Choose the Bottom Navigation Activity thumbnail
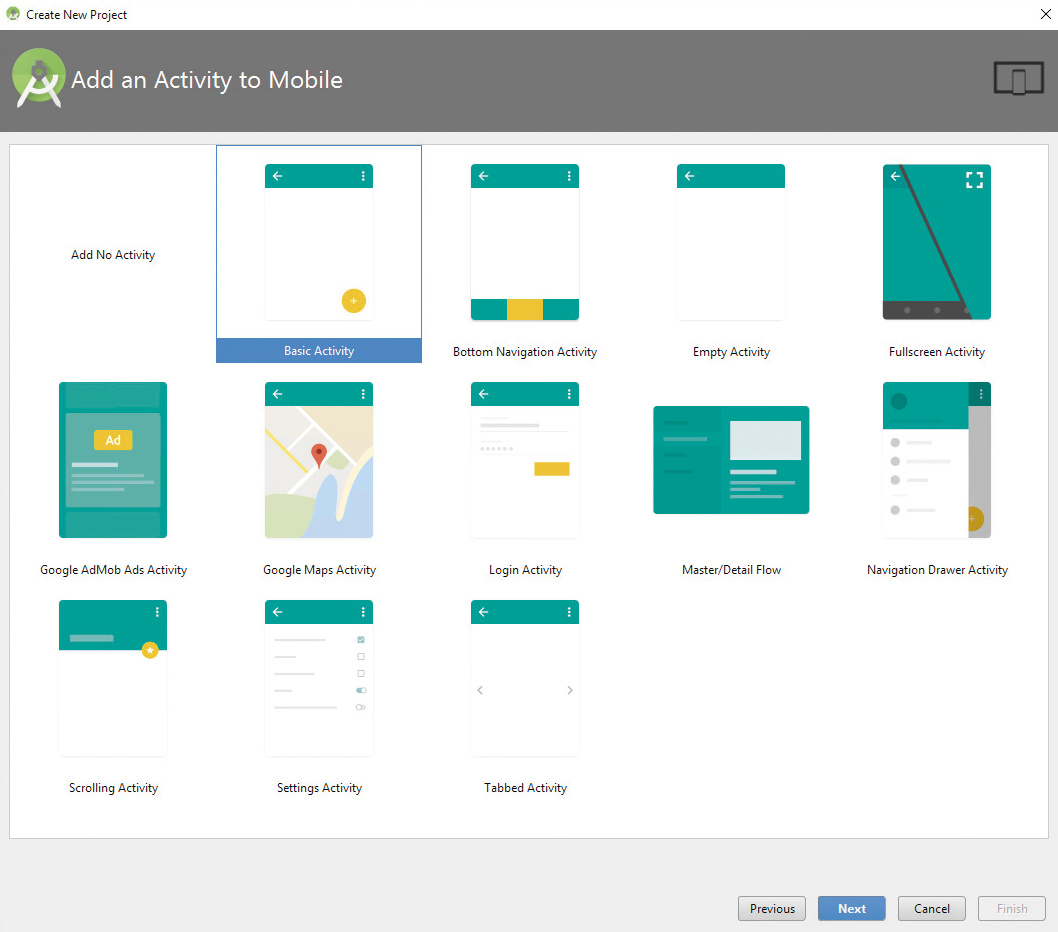 point(525,242)
